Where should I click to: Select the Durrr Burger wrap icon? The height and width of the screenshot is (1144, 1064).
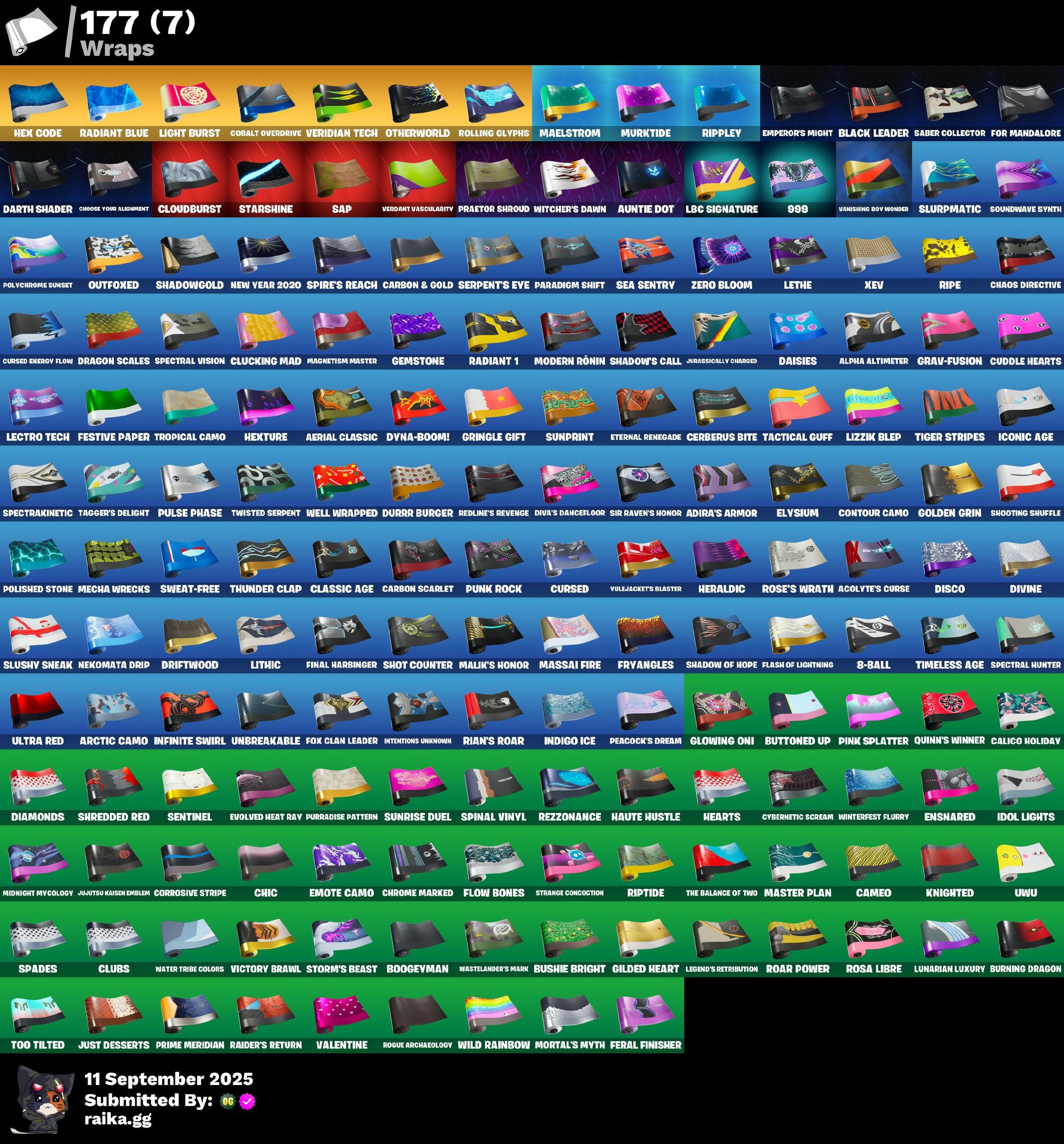click(417, 482)
